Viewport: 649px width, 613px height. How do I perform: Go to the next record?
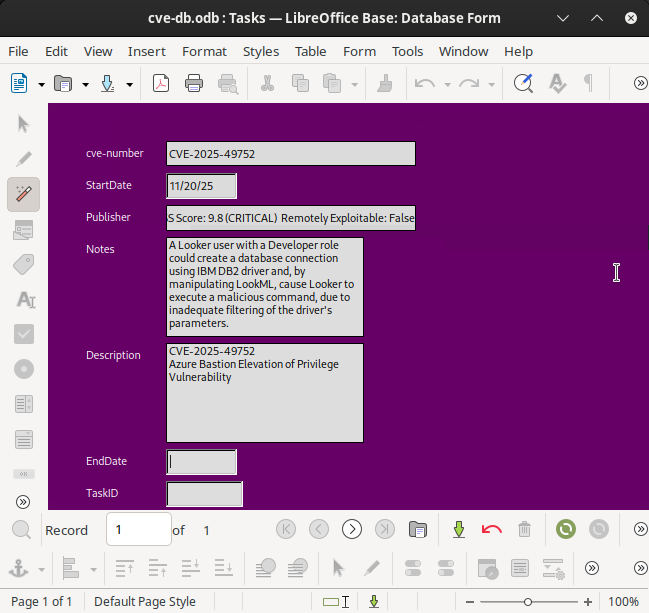352,530
